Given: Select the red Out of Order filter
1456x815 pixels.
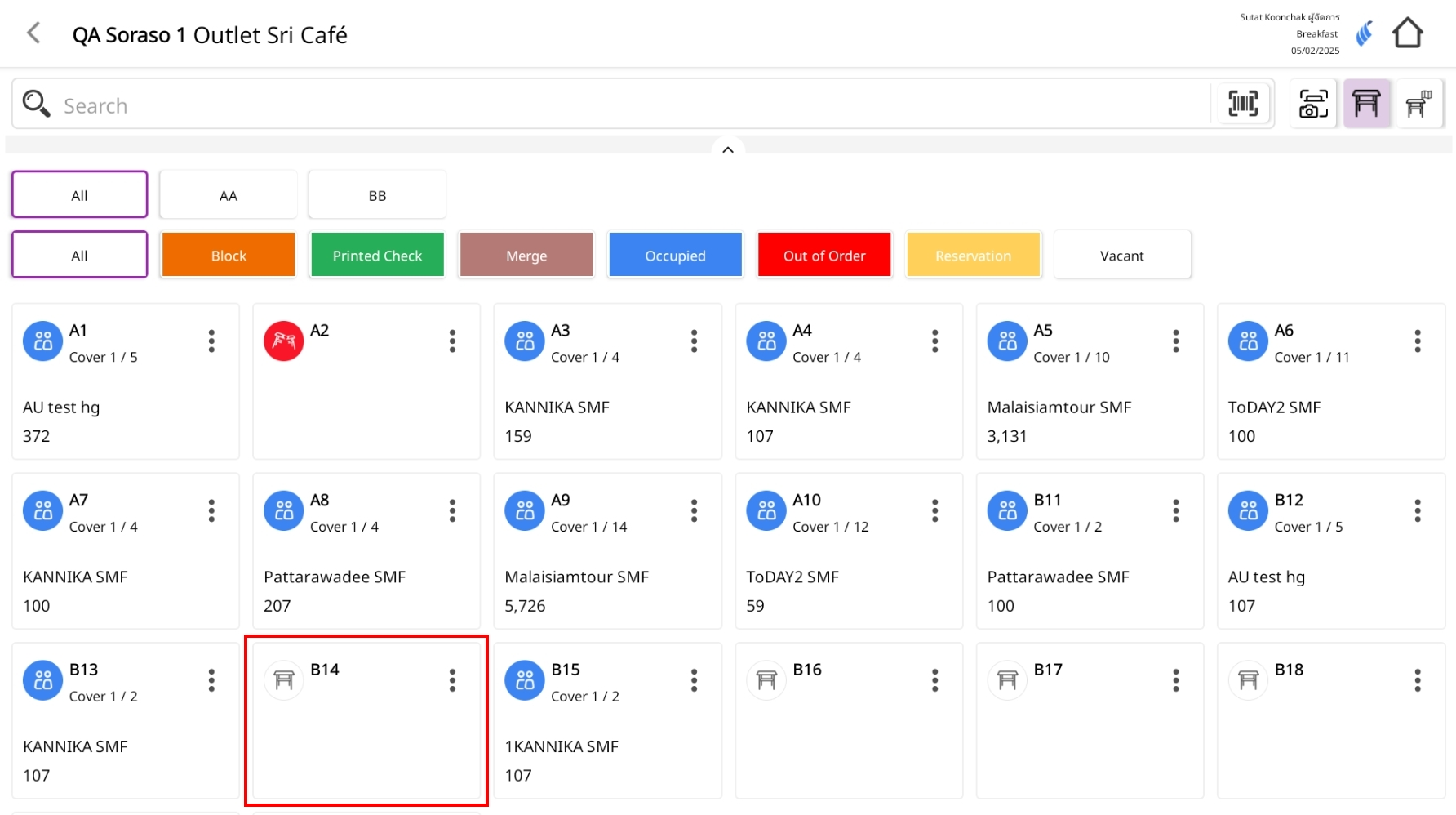Looking at the screenshot, I should pos(824,256).
